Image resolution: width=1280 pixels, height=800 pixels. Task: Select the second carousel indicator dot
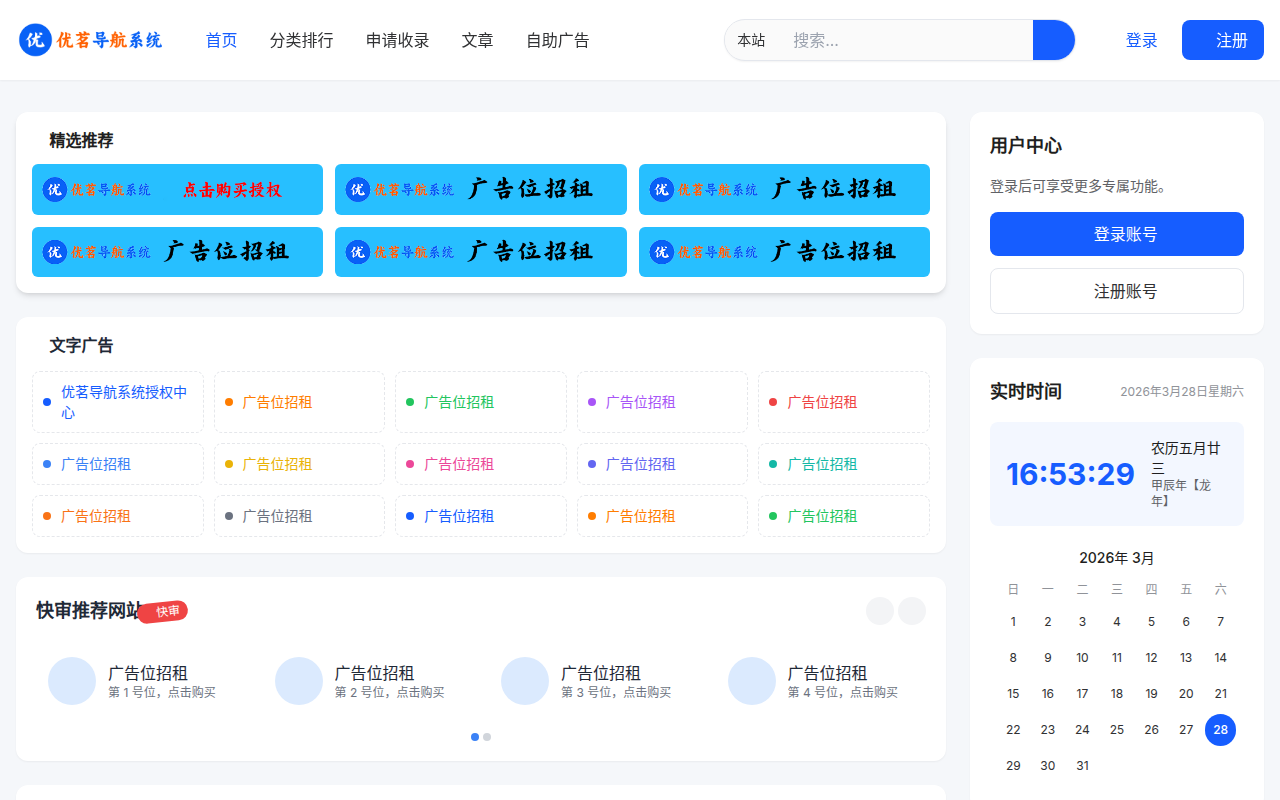pyautogui.click(x=487, y=736)
